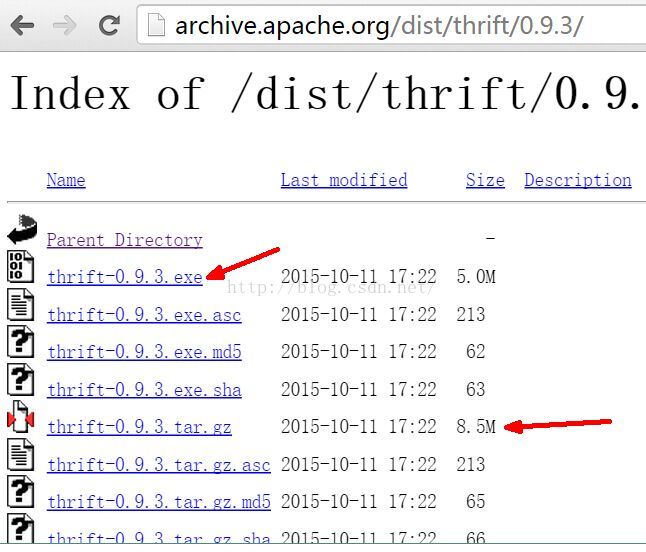
Task: Click unknown file icon beside thrift-0.9.3.exe.sha
Action: pyautogui.click(x=21, y=380)
